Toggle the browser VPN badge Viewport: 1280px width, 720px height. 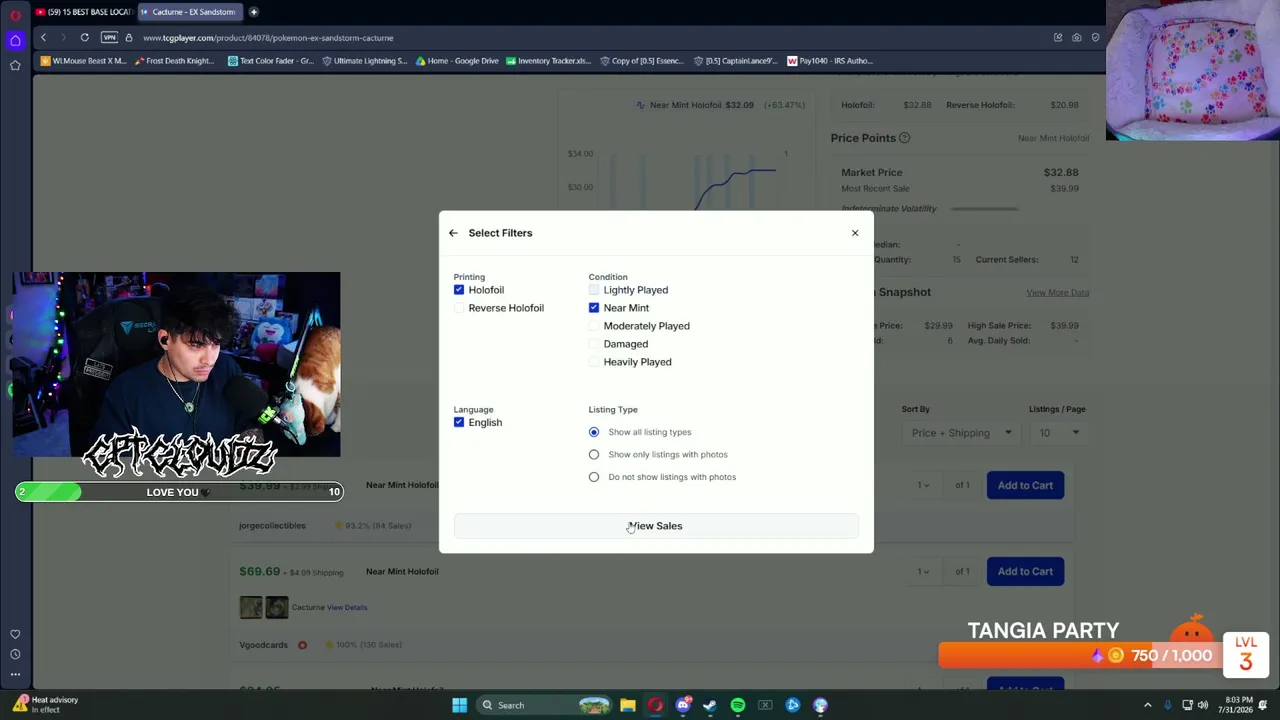tap(109, 38)
